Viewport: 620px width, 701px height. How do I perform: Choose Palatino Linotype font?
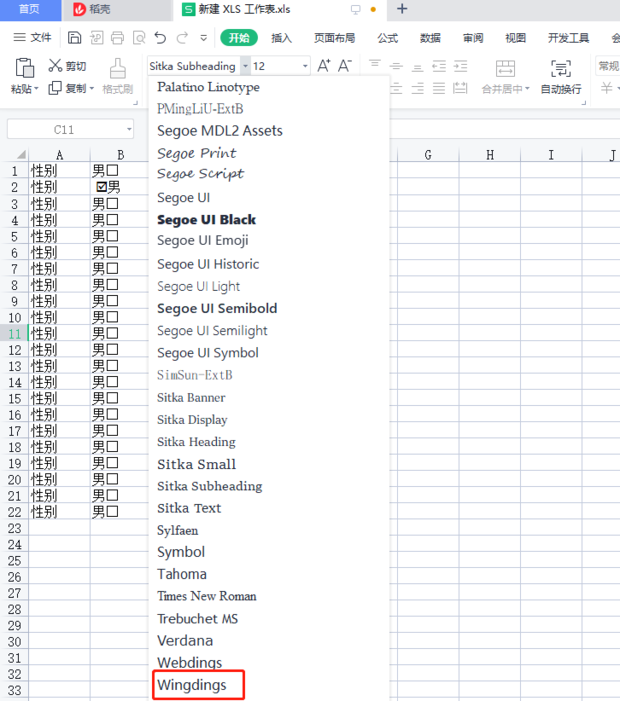(x=208, y=87)
